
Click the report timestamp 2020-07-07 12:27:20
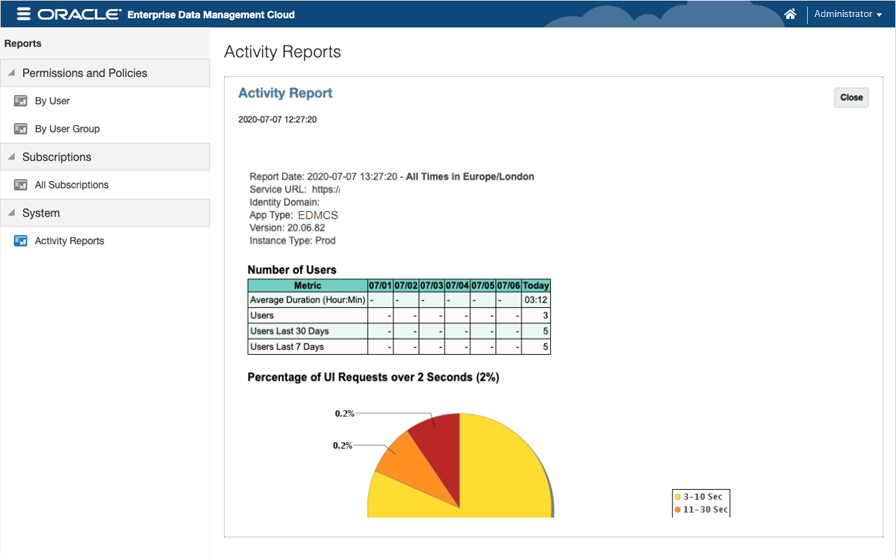(277, 119)
